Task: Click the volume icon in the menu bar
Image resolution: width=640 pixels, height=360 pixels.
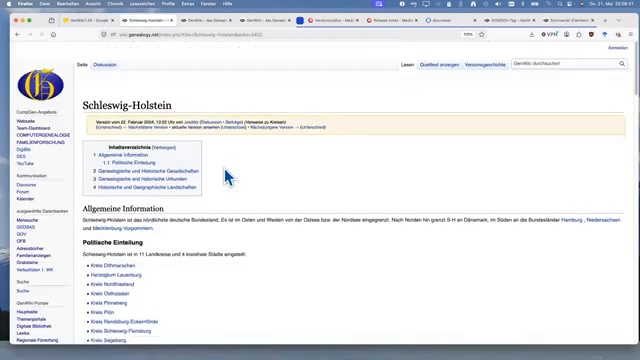Action: tap(498, 4)
